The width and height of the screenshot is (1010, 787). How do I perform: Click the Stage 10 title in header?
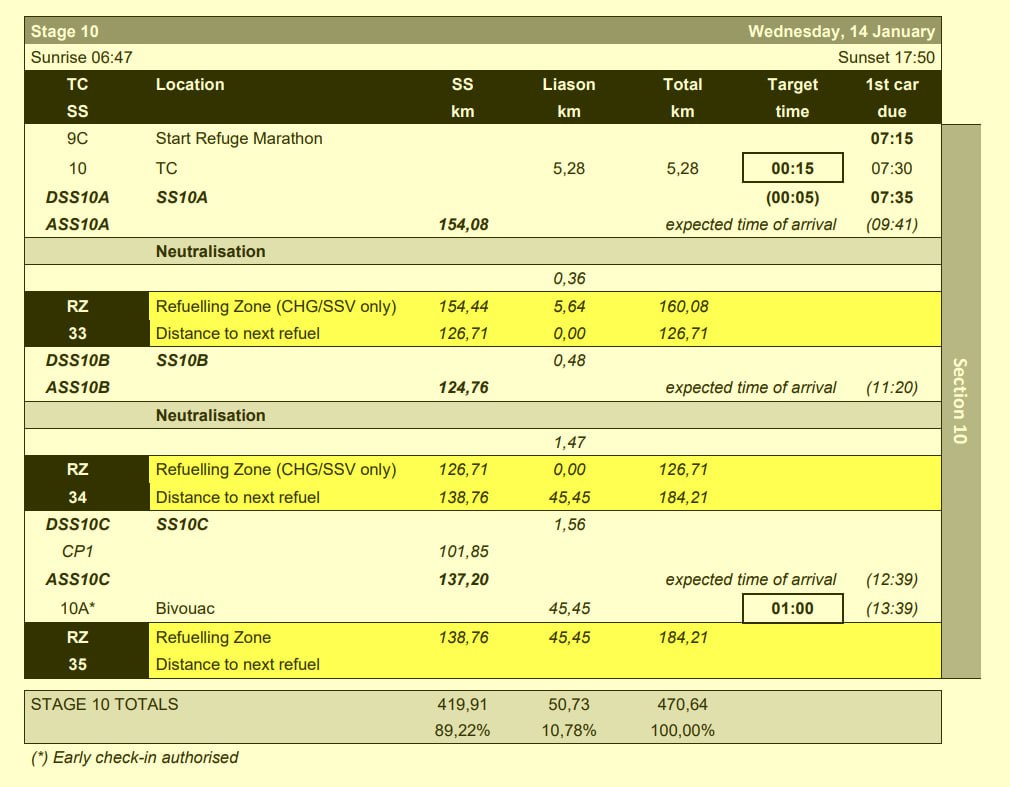(x=65, y=32)
